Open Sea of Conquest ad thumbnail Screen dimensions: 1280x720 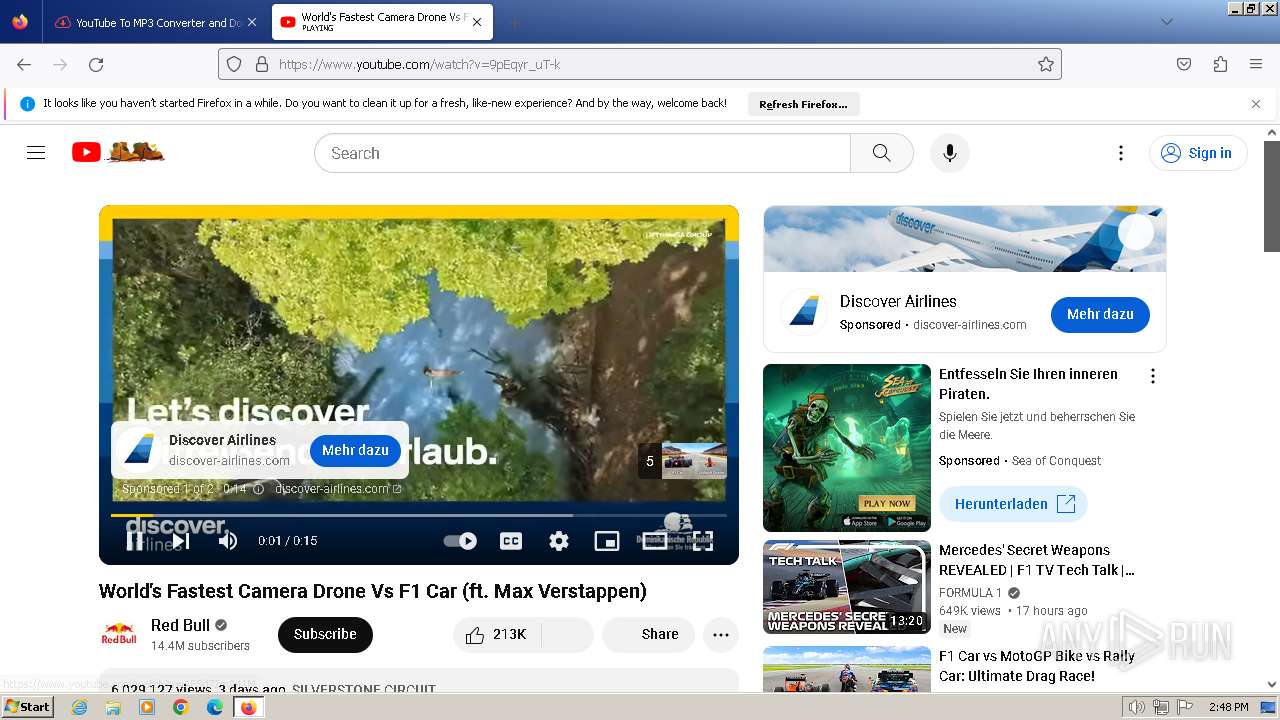(847, 447)
